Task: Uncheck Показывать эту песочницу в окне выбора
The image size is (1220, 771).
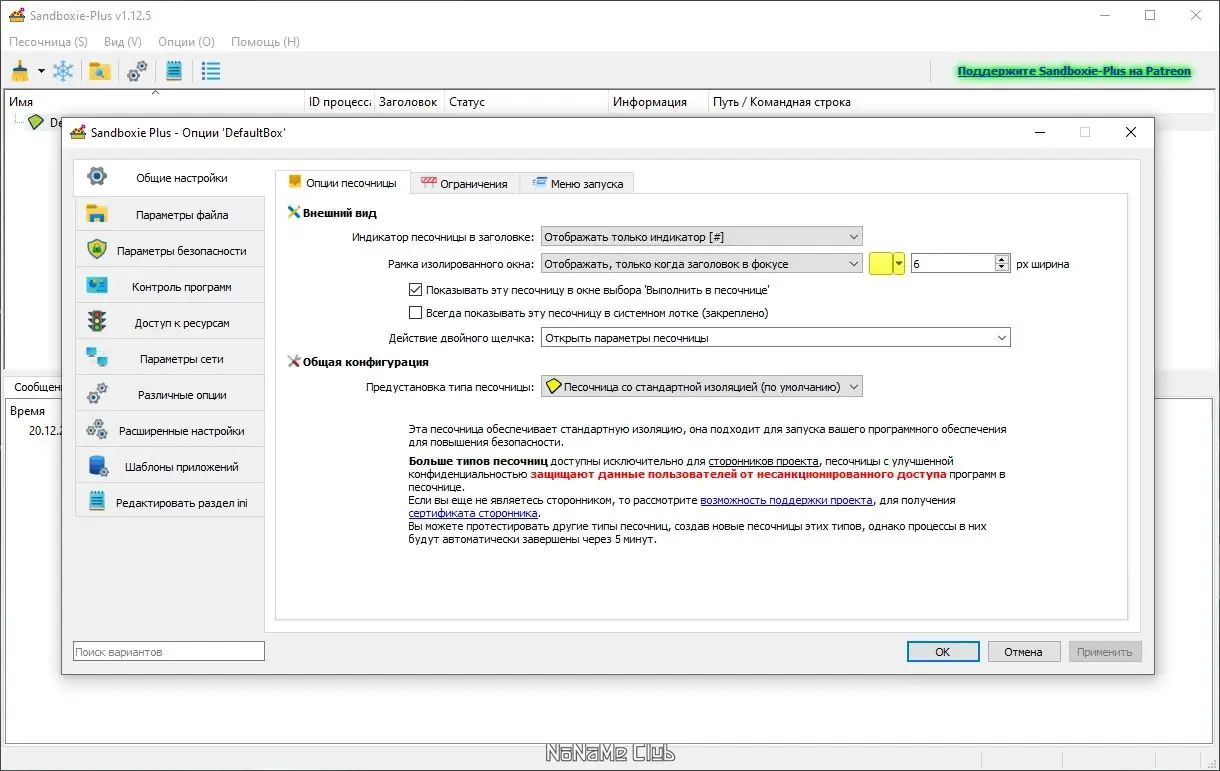Action: pos(416,290)
